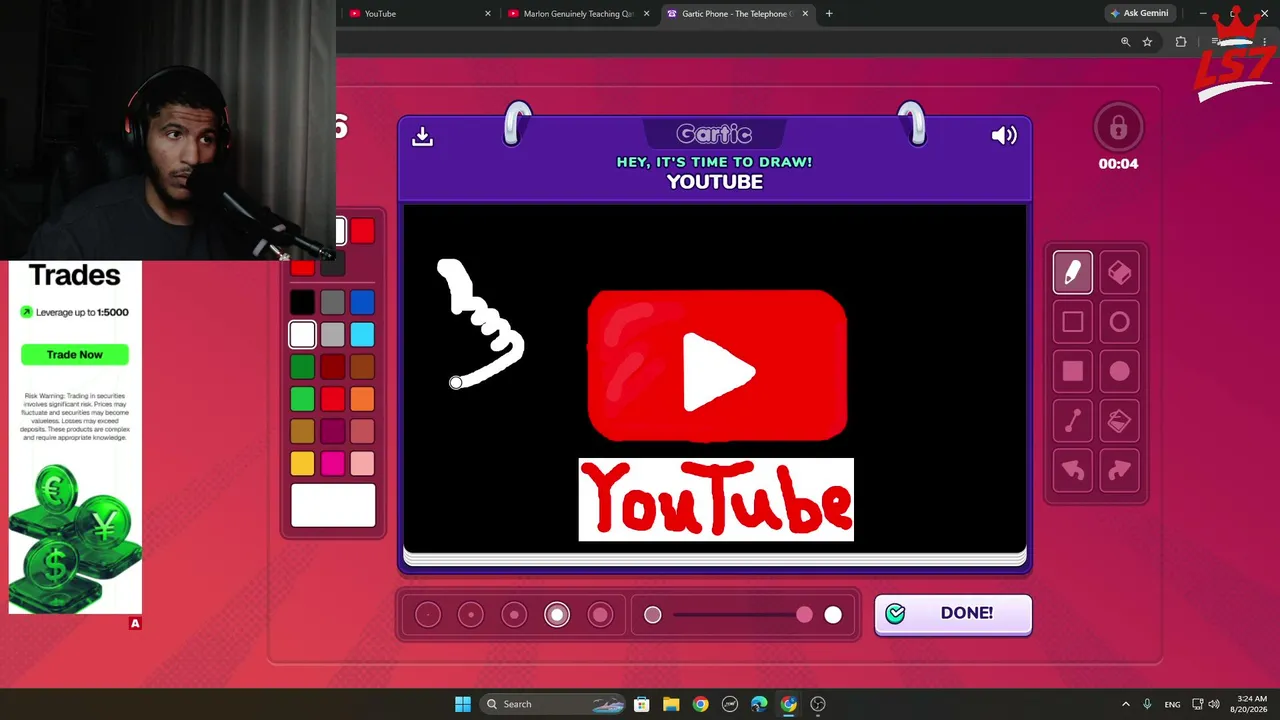Pick the dark magenta color swatch
The width and height of the screenshot is (1280, 720).
pyautogui.click(x=332, y=431)
